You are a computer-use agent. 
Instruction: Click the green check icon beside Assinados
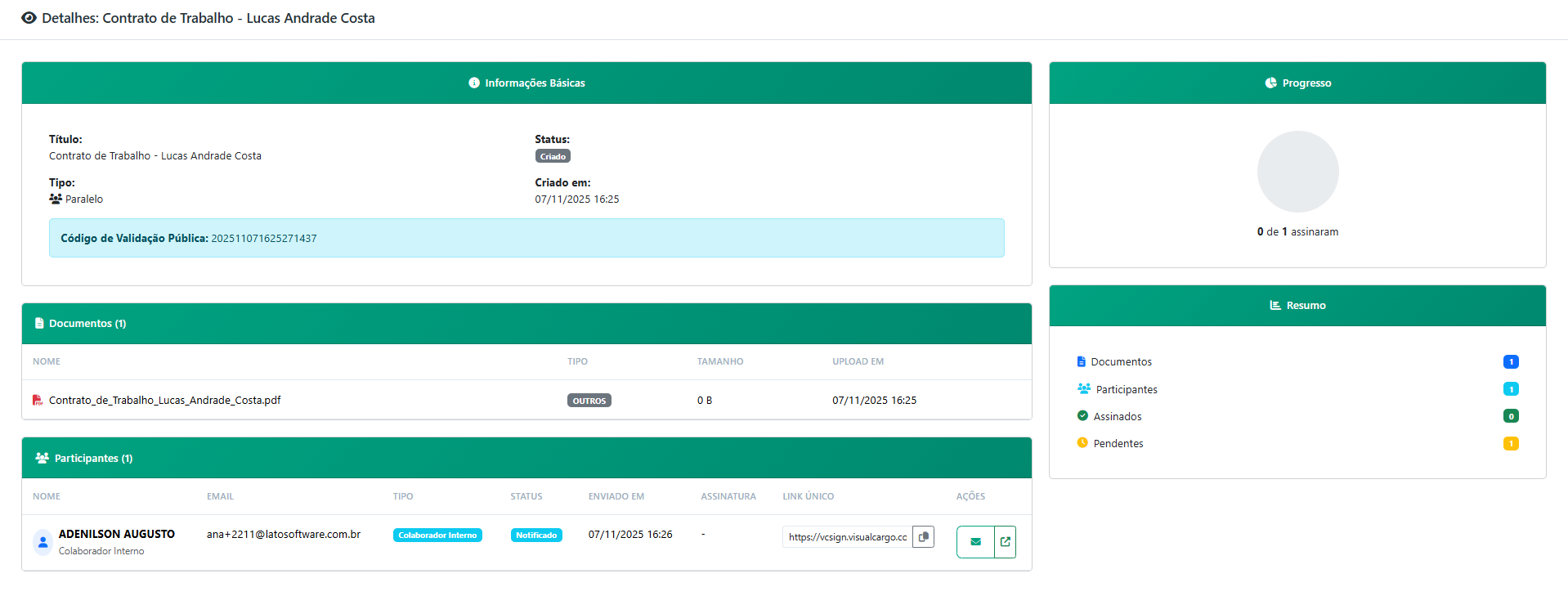click(x=1082, y=416)
